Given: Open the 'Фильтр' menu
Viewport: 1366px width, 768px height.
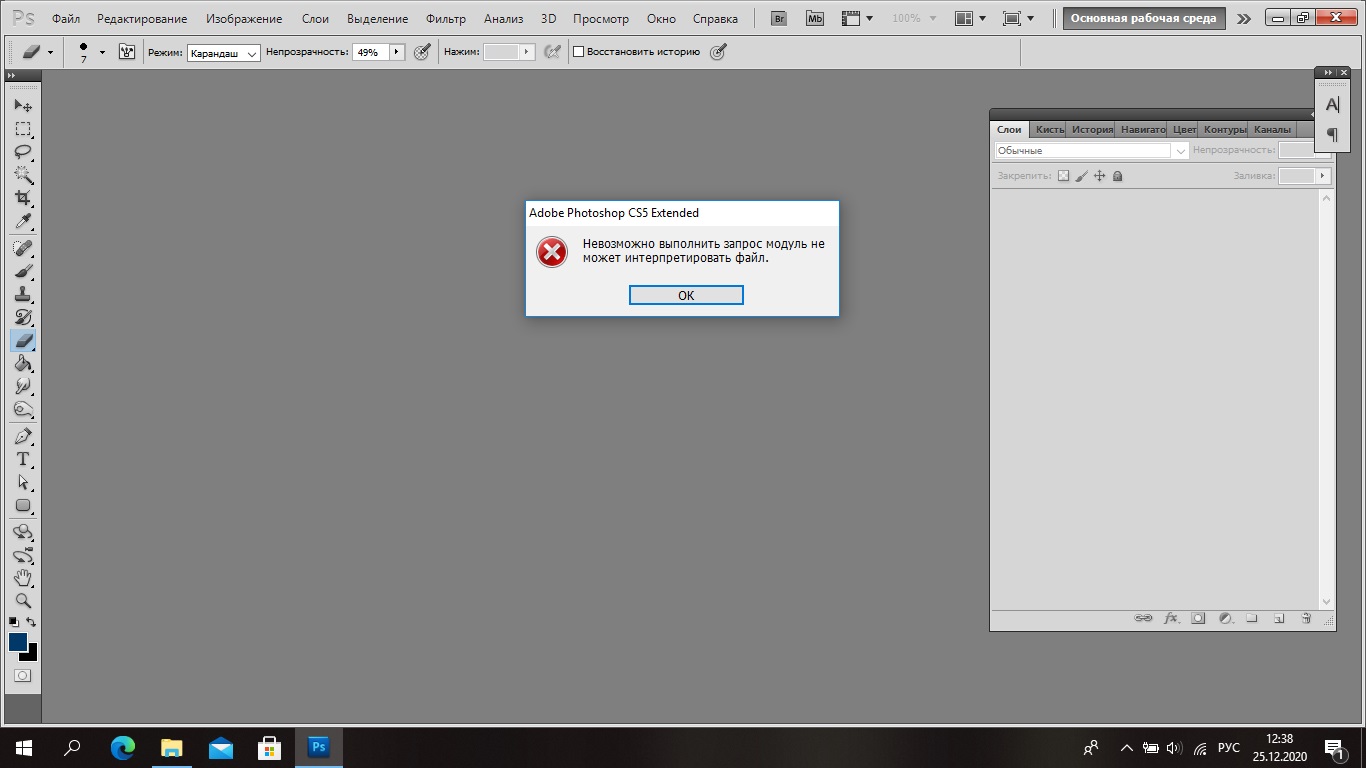Looking at the screenshot, I should (446, 19).
